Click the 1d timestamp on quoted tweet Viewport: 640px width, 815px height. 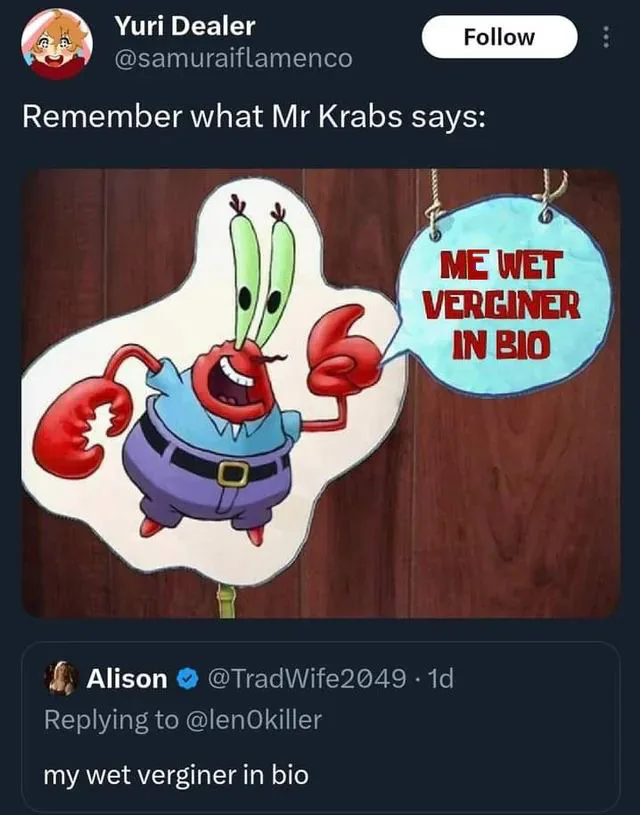click(x=440, y=678)
